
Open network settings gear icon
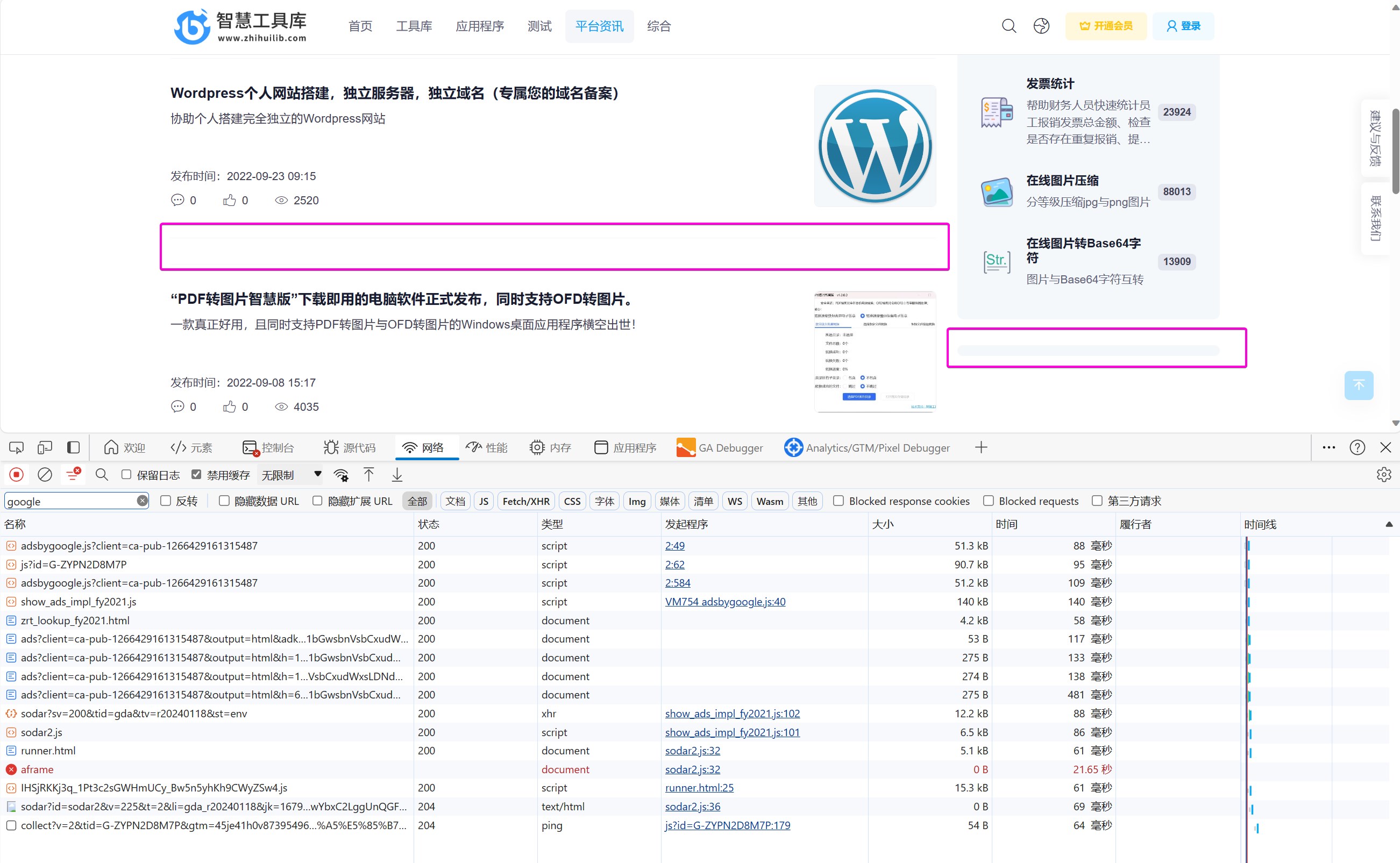point(1383,475)
